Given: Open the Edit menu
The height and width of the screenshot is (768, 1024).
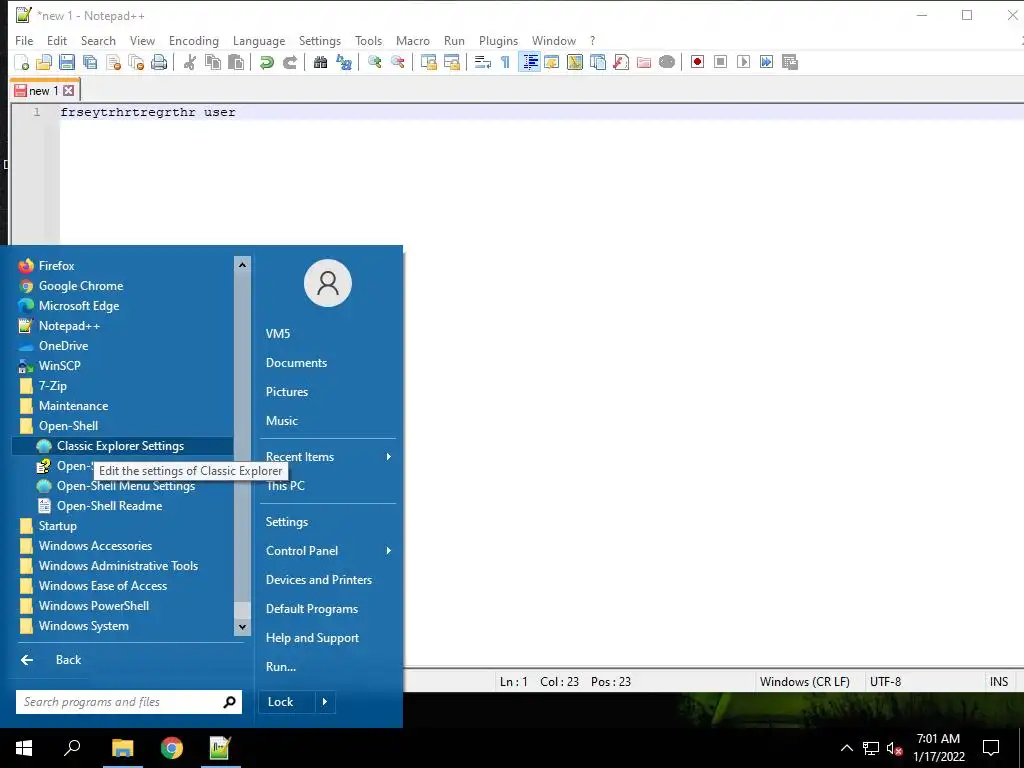Looking at the screenshot, I should click(57, 40).
